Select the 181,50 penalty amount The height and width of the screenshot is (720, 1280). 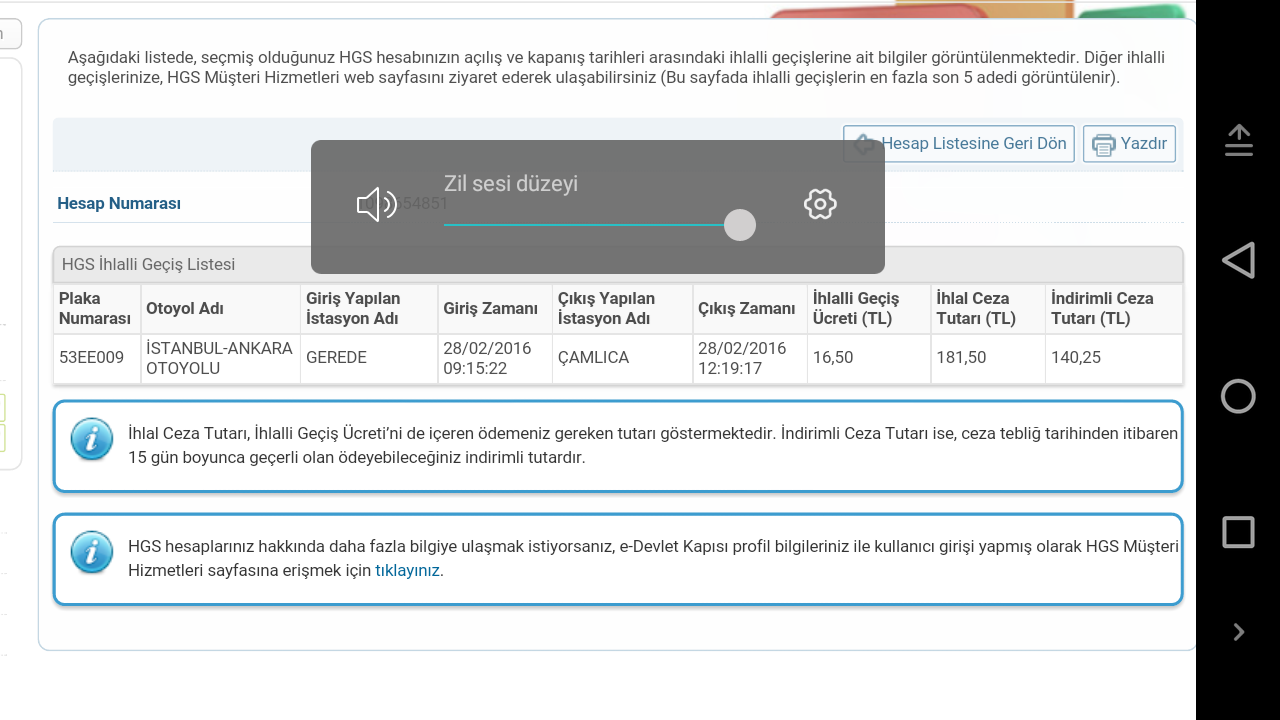(961, 358)
